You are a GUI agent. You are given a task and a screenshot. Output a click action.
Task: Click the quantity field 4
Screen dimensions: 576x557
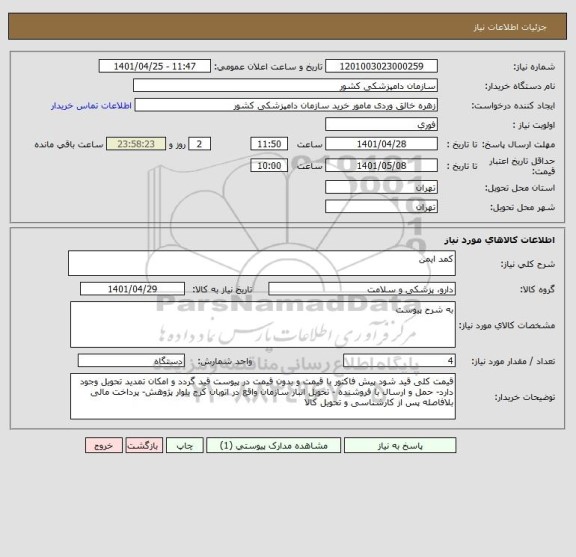[x=399, y=361]
